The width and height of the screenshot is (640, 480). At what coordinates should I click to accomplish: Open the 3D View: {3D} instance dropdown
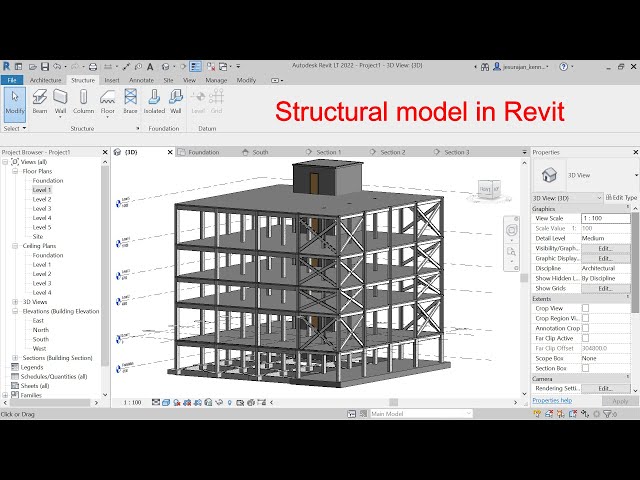(567, 198)
